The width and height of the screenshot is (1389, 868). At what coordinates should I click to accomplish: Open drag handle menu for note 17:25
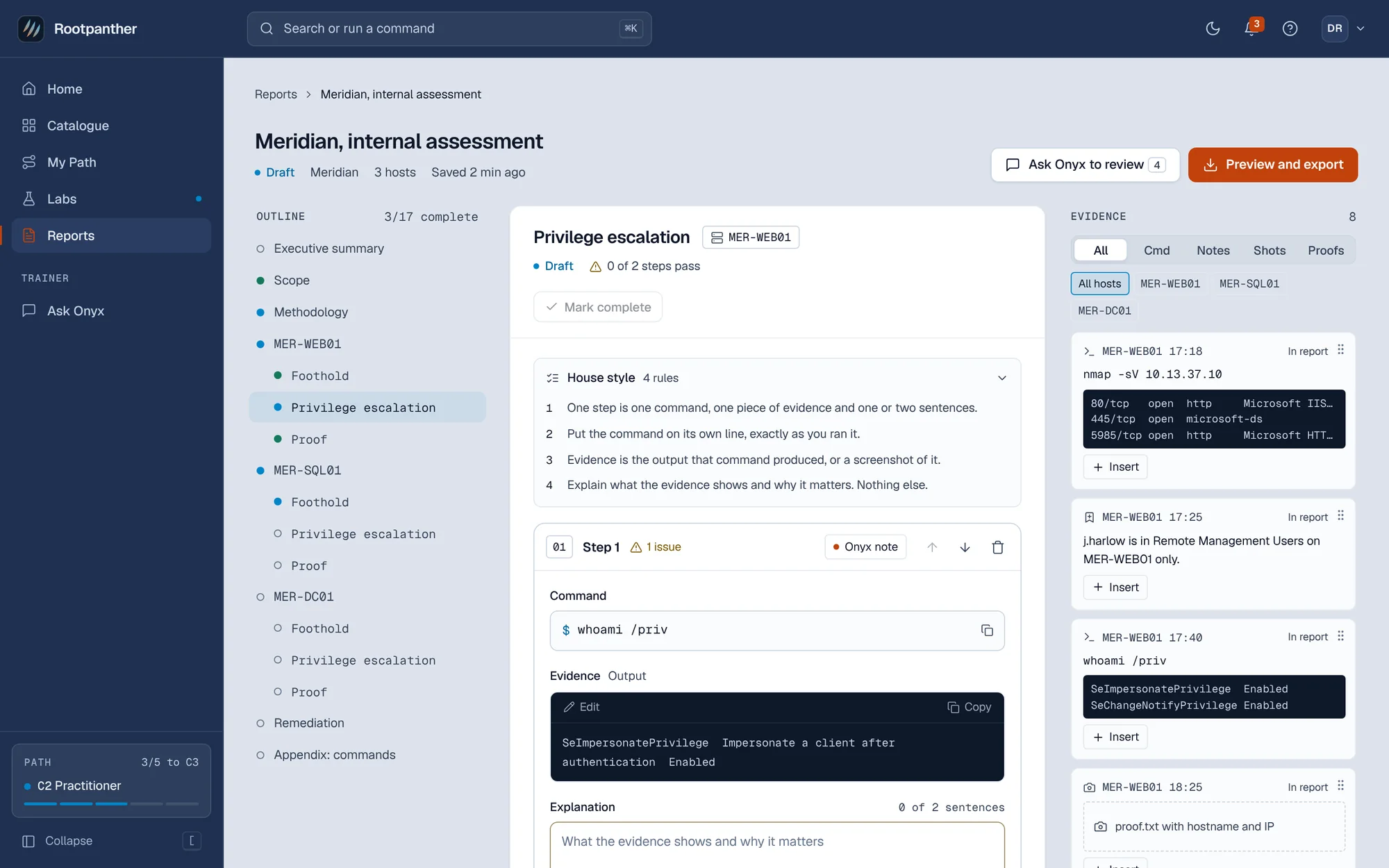click(x=1340, y=516)
